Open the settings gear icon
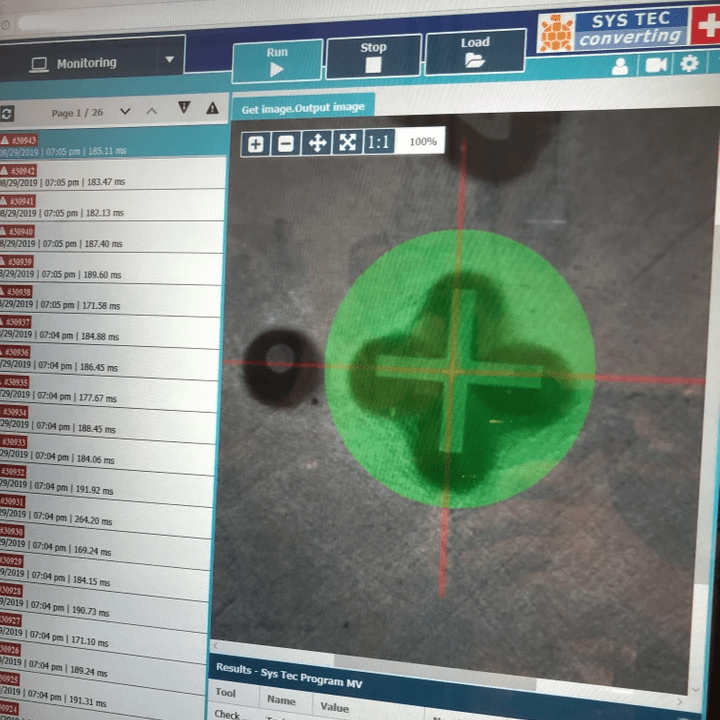720x720 pixels. (689, 64)
